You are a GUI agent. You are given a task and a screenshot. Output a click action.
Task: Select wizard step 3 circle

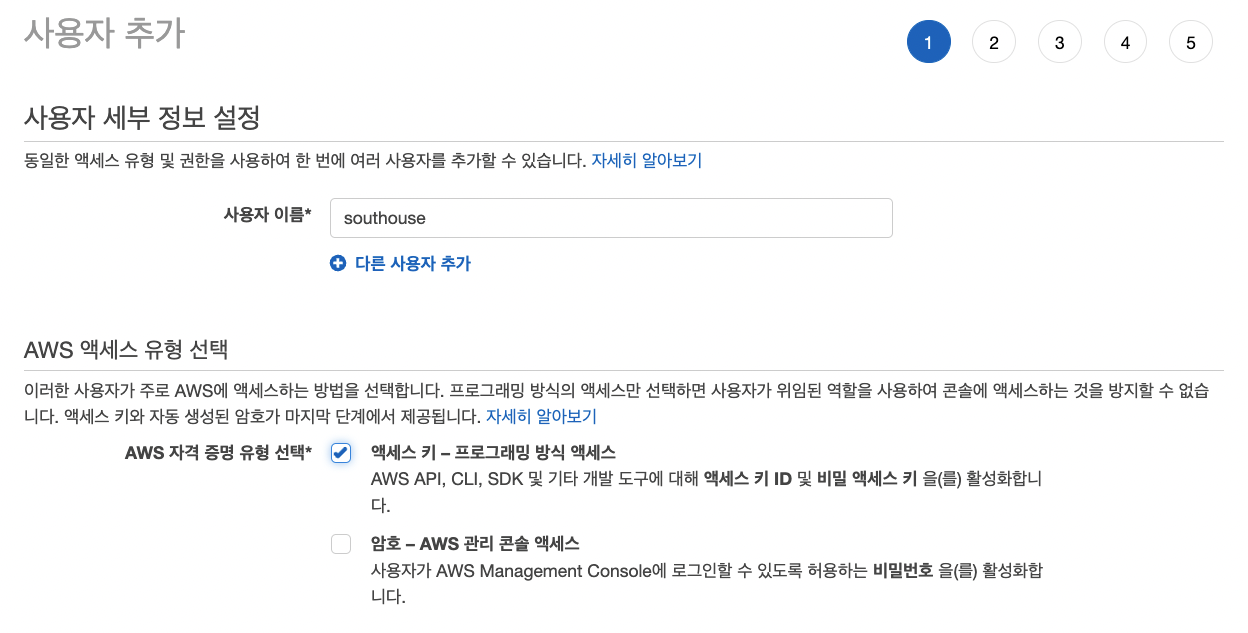tap(1060, 43)
